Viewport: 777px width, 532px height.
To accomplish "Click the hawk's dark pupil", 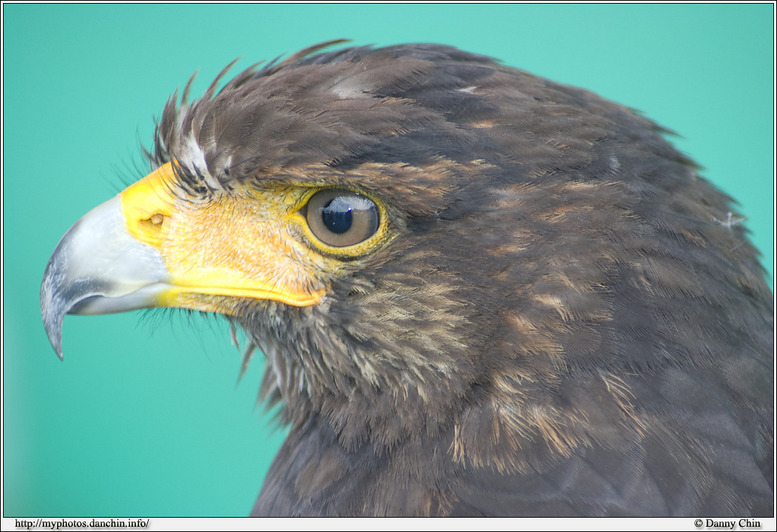I will [x=338, y=219].
